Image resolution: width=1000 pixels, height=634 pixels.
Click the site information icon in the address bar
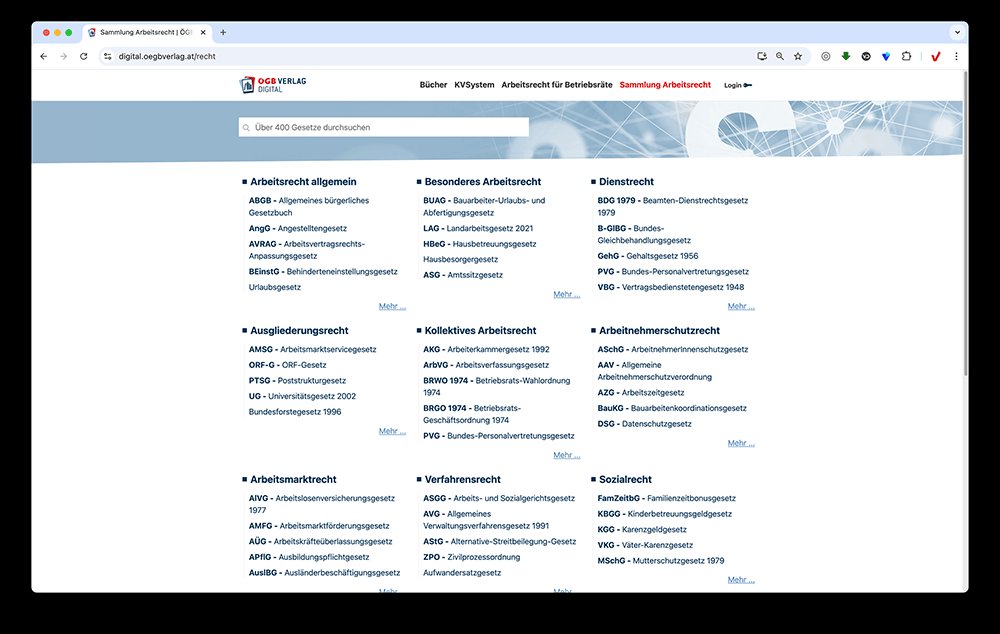point(107,57)
